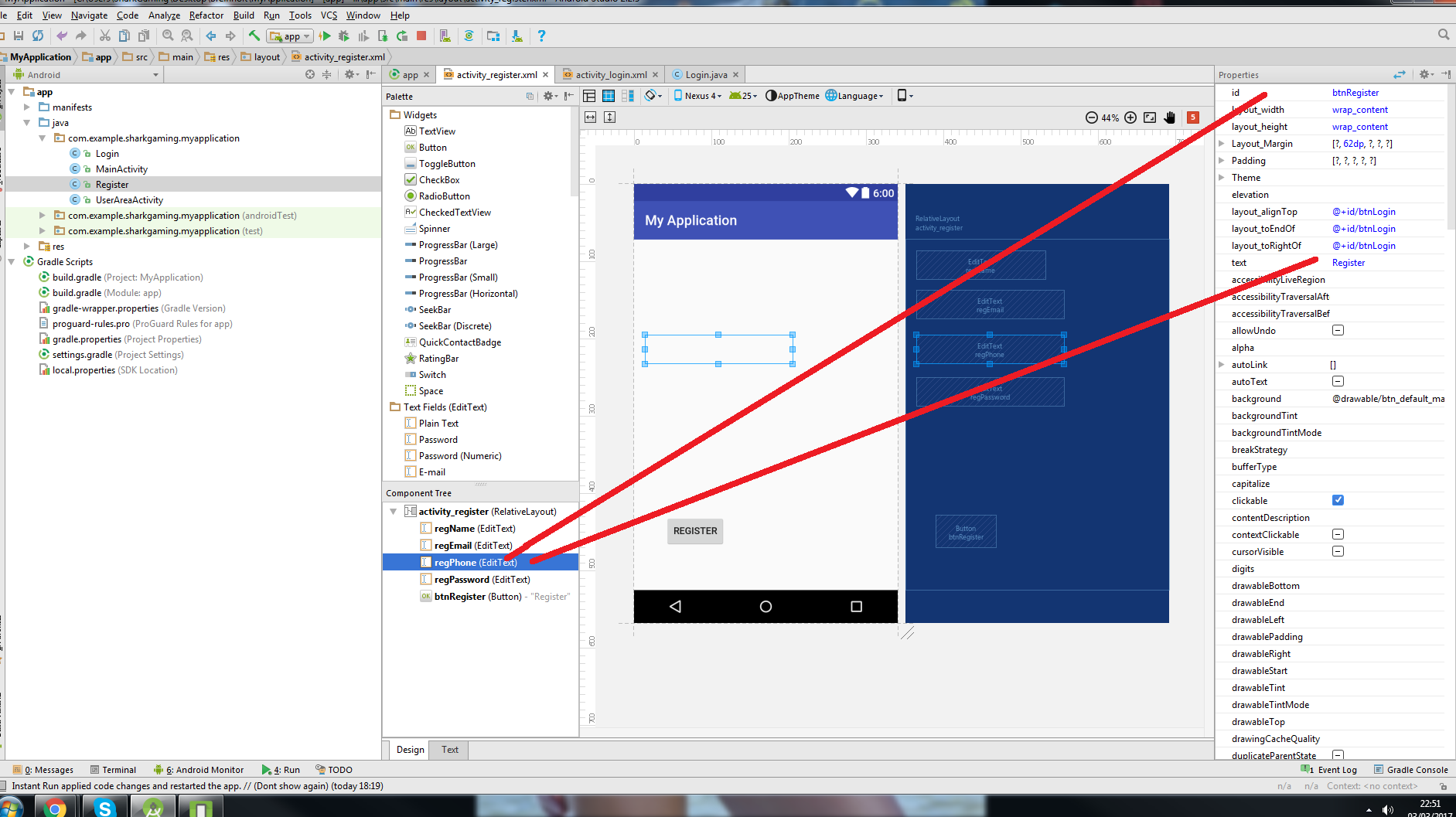Run the app with the green play icon
The width and height of the screenshot is (1456, 817).
[x=326, y=36]
